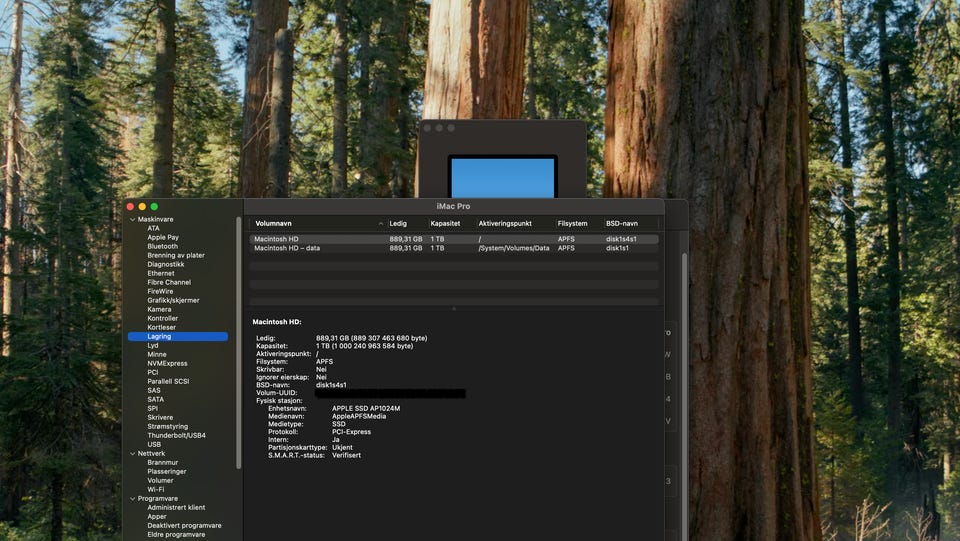Select the Macintosh HD volume row

(277, 239)
